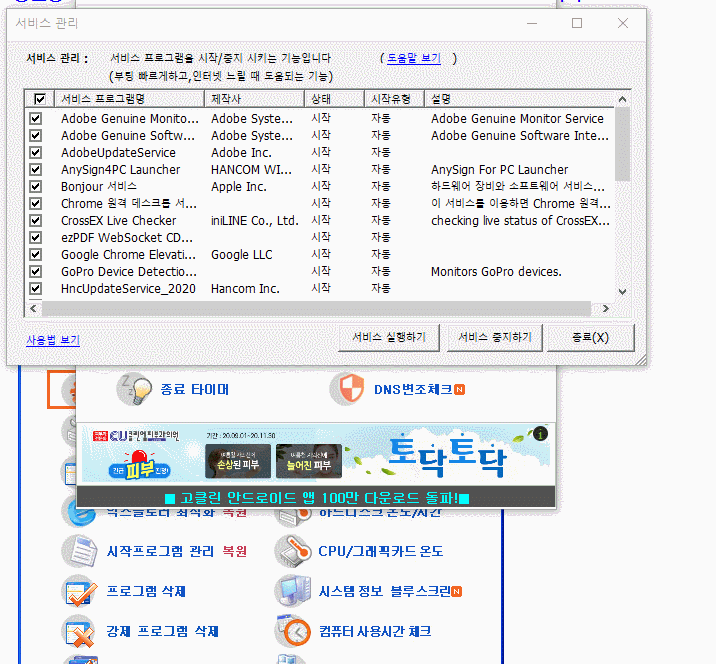Screen dimensions: 716x664
Task: Click 종료(X) button
Action: [x=590, y=337]
